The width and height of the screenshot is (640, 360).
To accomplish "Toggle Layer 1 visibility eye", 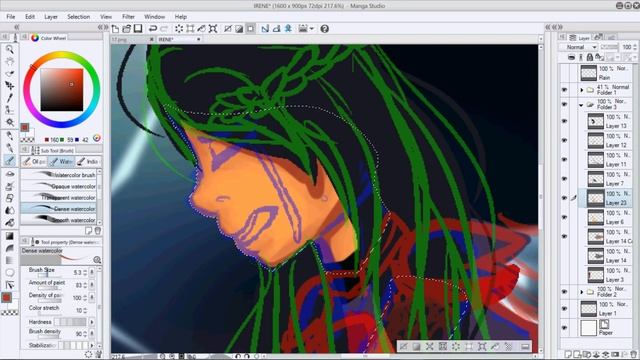I will pos(564,309).
